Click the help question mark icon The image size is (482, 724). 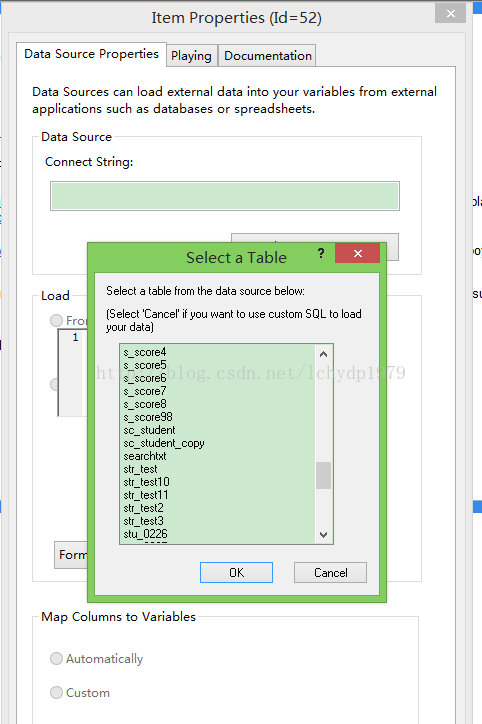[x=321, y=253]
